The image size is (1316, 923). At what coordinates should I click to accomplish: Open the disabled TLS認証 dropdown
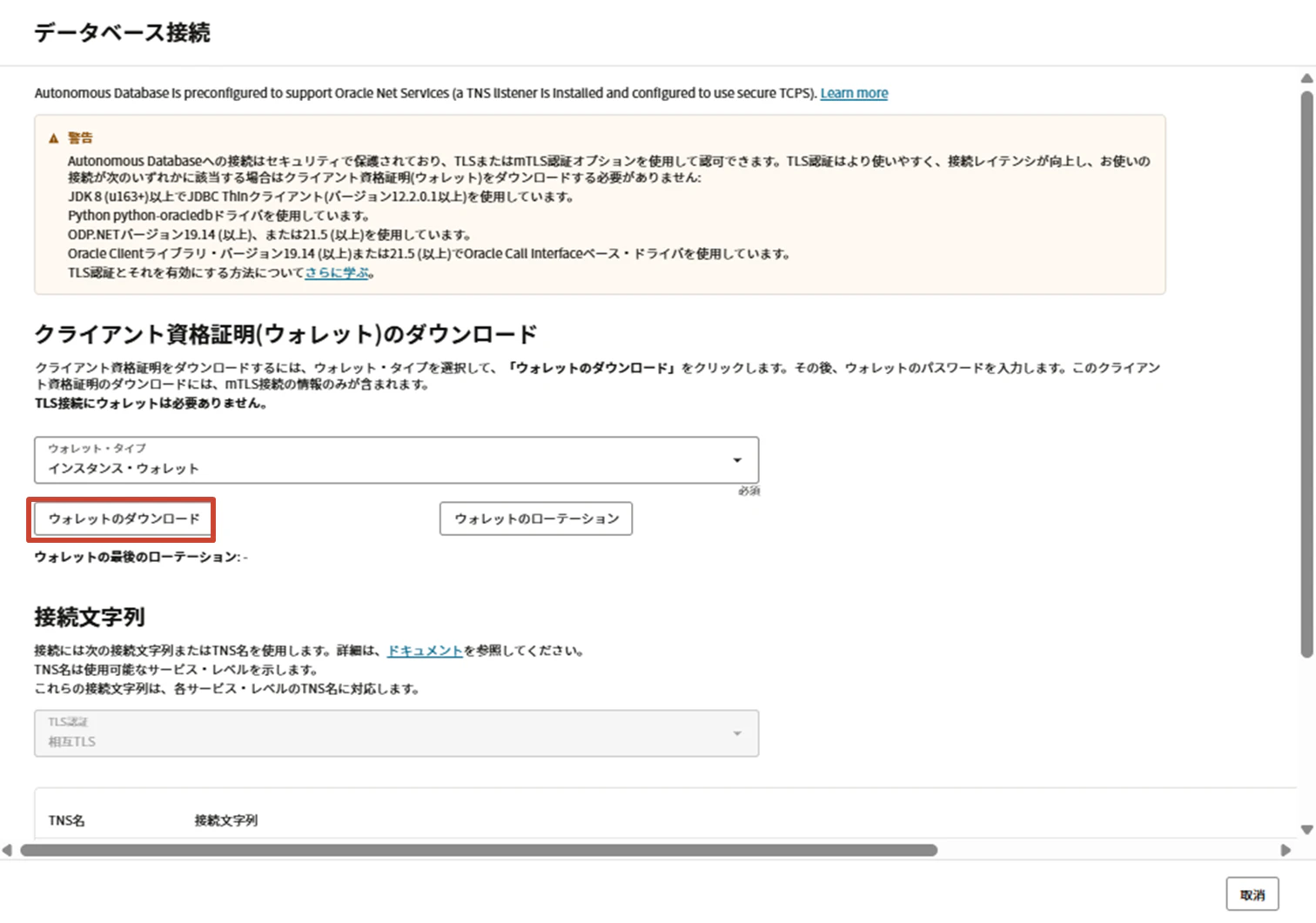(397, 733)
